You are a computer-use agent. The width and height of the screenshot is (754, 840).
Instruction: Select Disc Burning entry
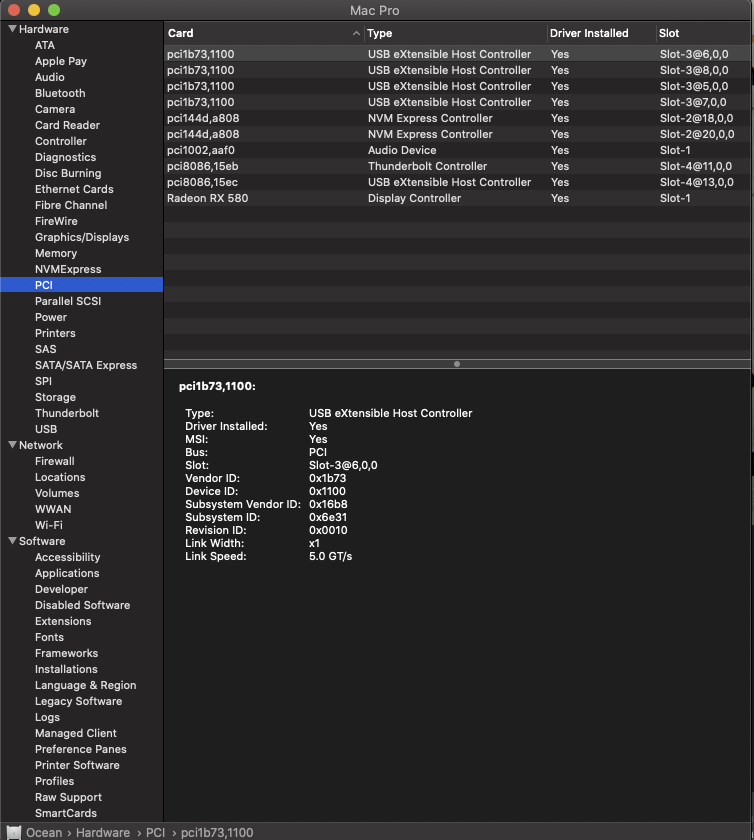coord(68,173)
